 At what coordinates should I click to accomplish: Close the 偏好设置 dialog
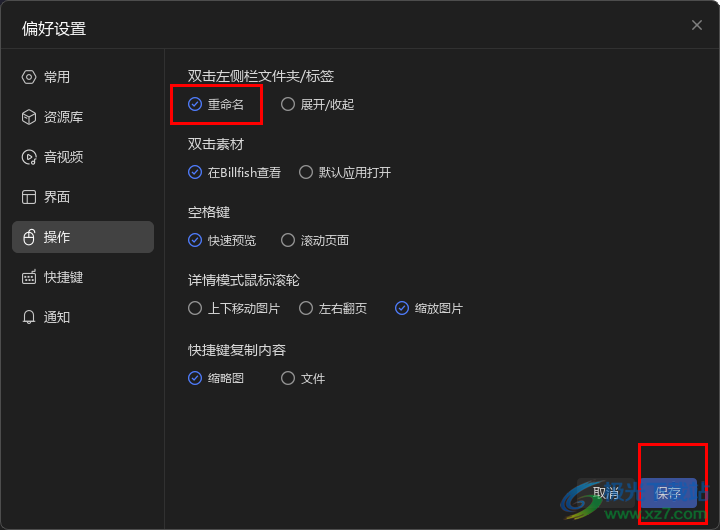(697, 25)
